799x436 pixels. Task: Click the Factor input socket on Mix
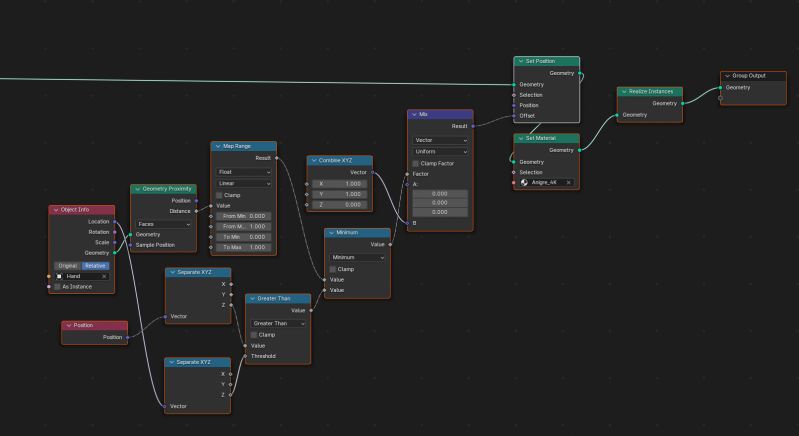pos(407,174)
